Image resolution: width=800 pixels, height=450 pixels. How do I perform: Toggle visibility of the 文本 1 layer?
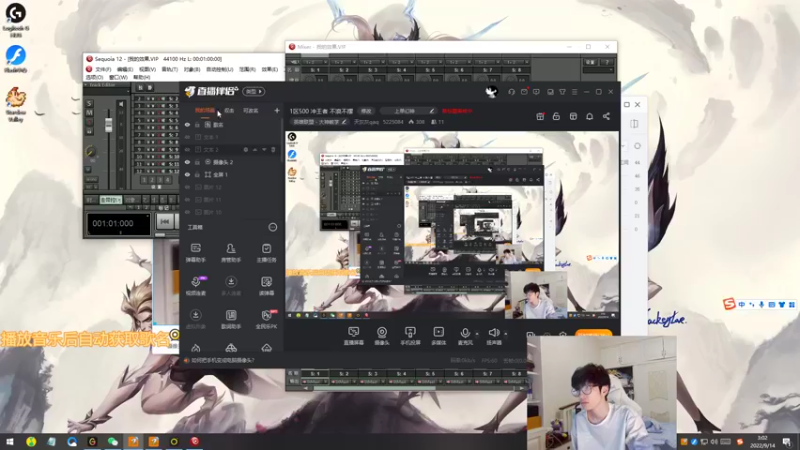(187, 137)
